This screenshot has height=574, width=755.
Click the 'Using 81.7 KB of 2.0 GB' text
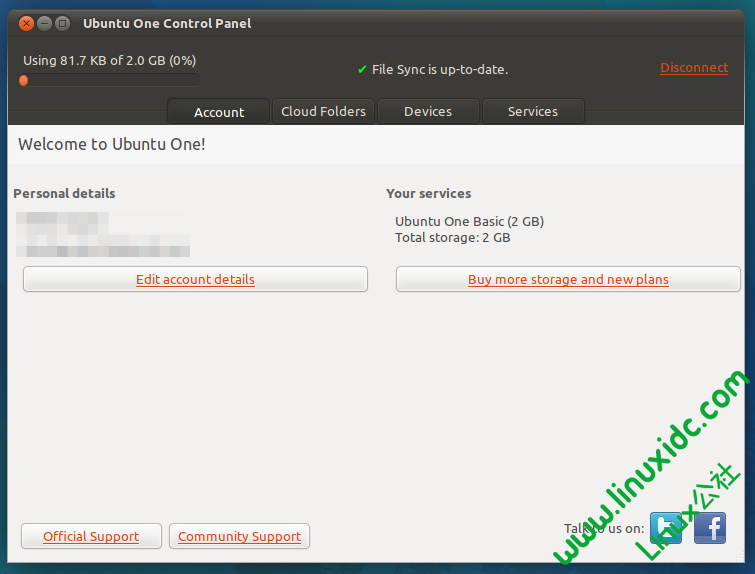[109, 61]
